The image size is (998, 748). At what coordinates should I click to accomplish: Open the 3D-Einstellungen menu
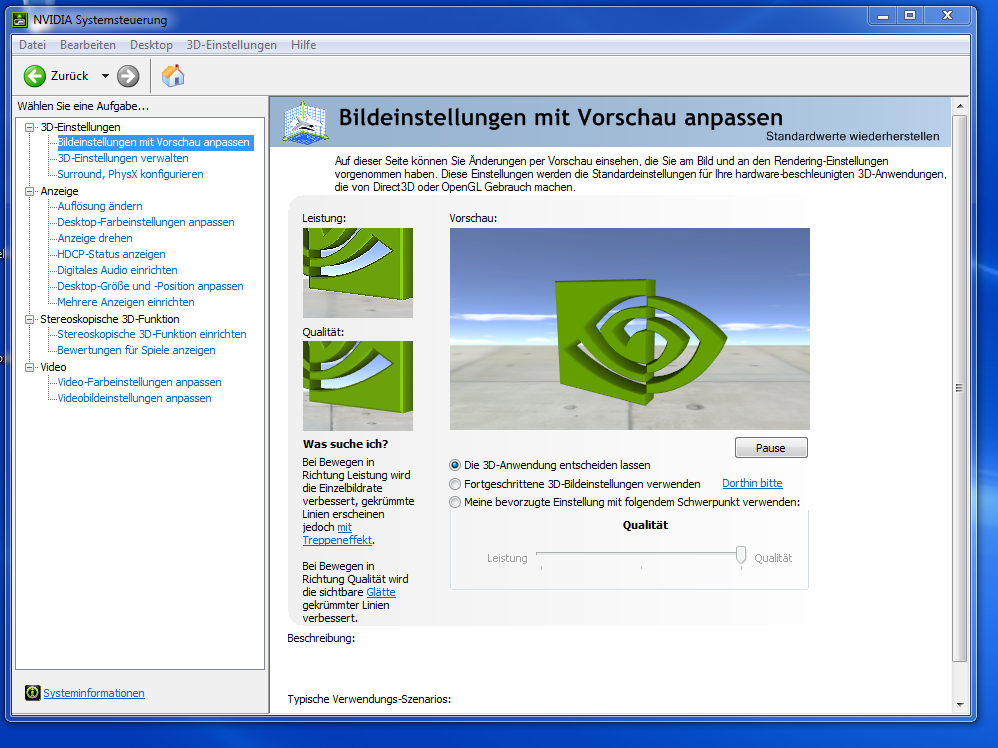(x=232, y=45)
